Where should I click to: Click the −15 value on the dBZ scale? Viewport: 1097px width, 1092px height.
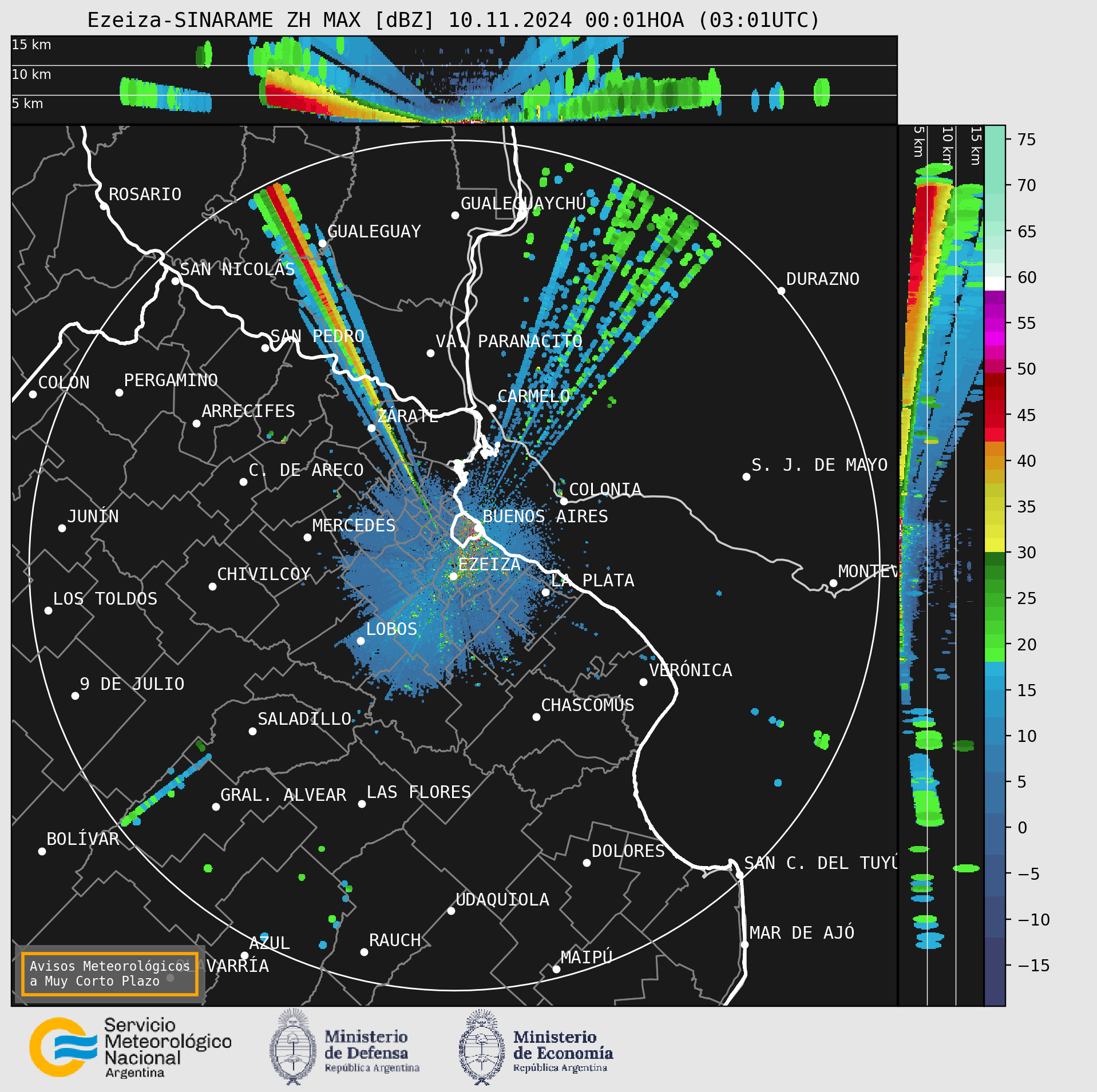pos(1033,966)
